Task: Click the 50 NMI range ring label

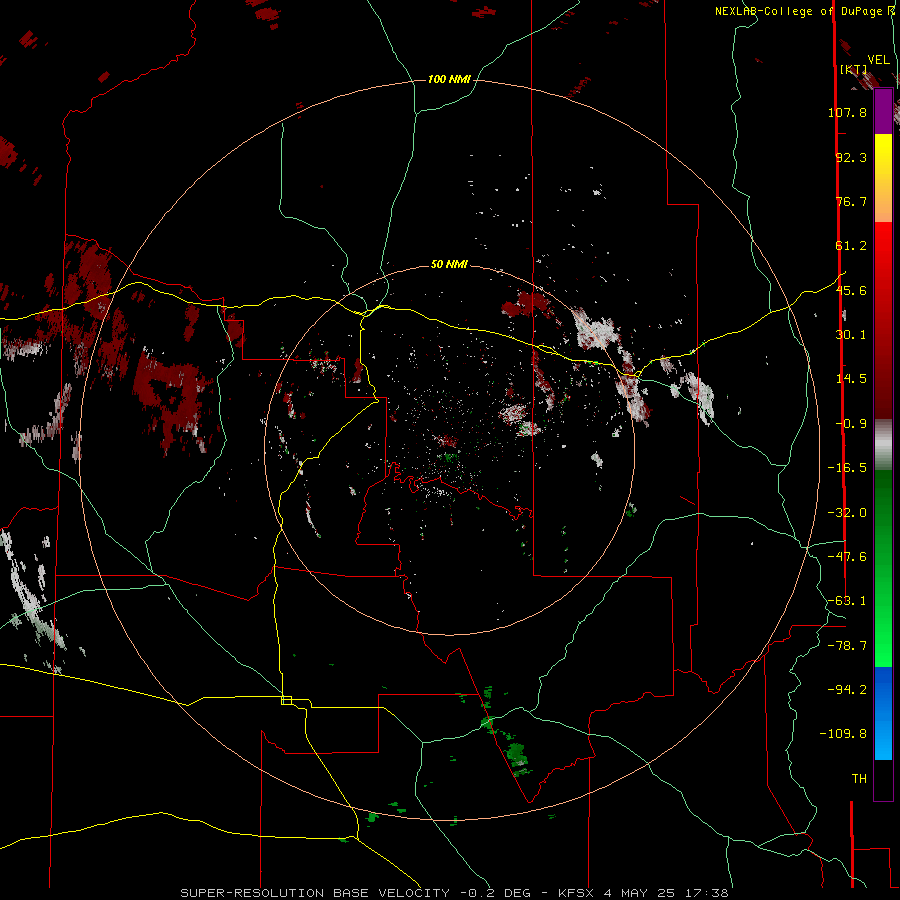Action: pos(449,264)
